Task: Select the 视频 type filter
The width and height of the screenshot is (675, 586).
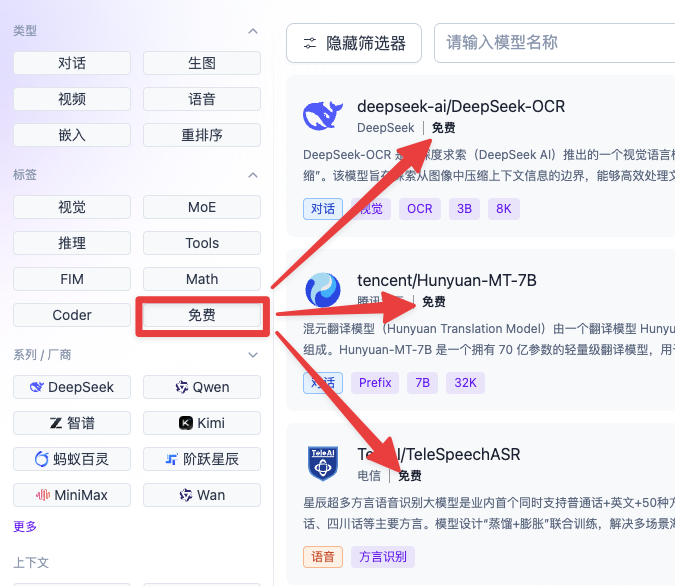Action: pyautogui.click(x=72, y=99)
